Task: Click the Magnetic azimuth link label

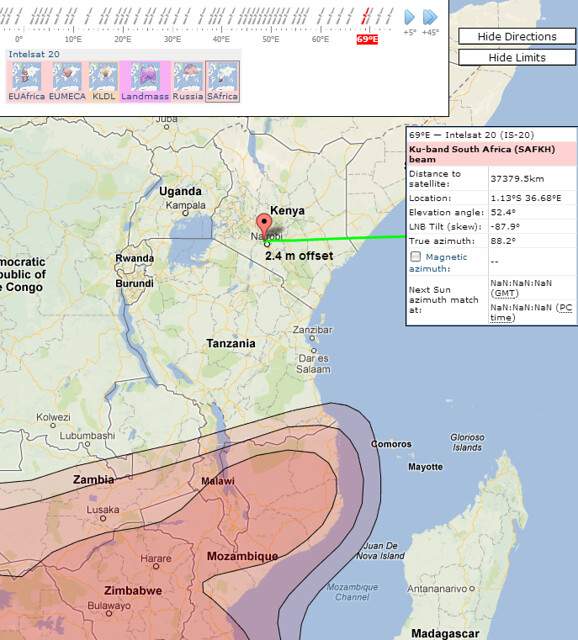Action: coord(438,263)
